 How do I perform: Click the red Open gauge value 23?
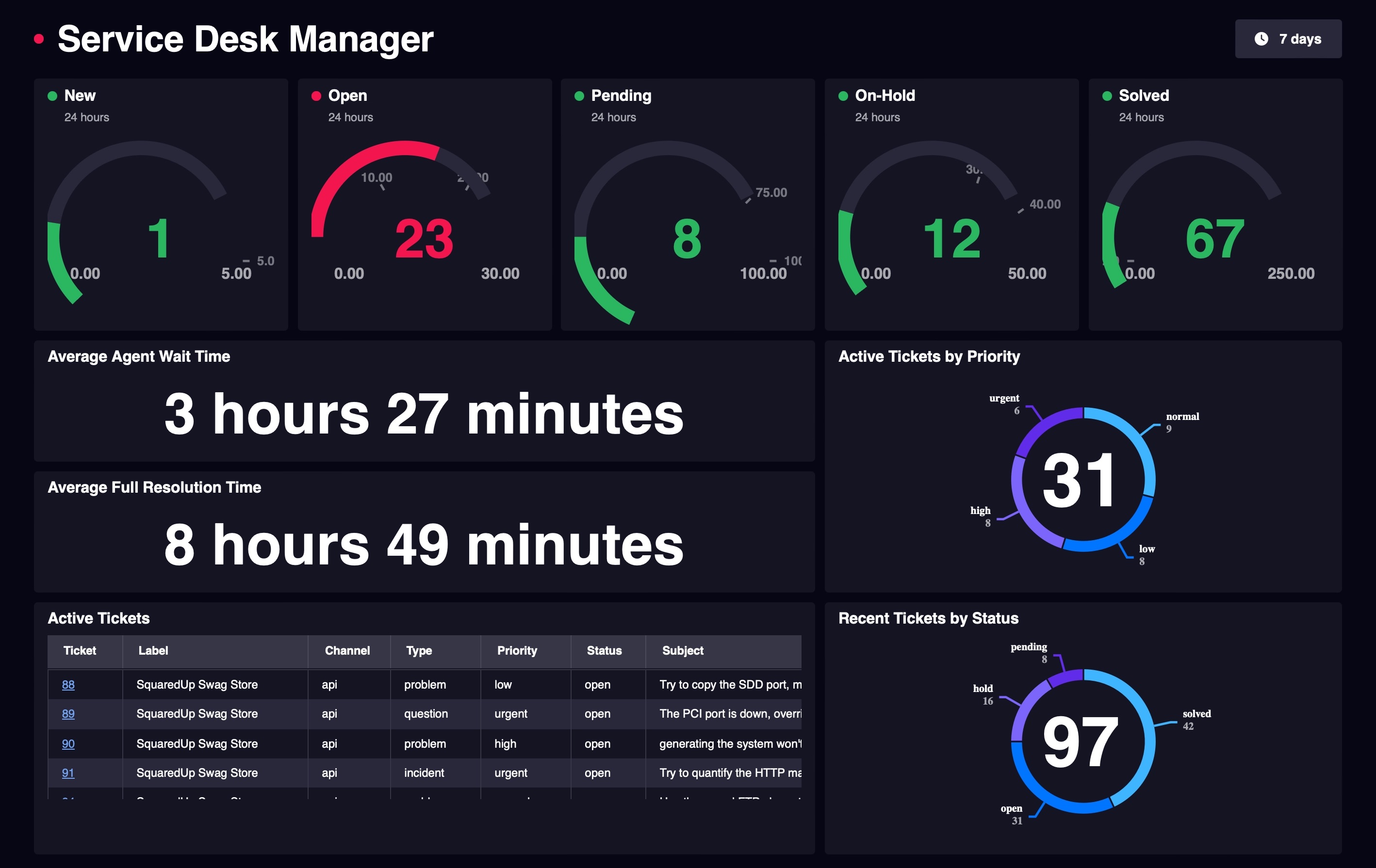(x=424, y=239)
